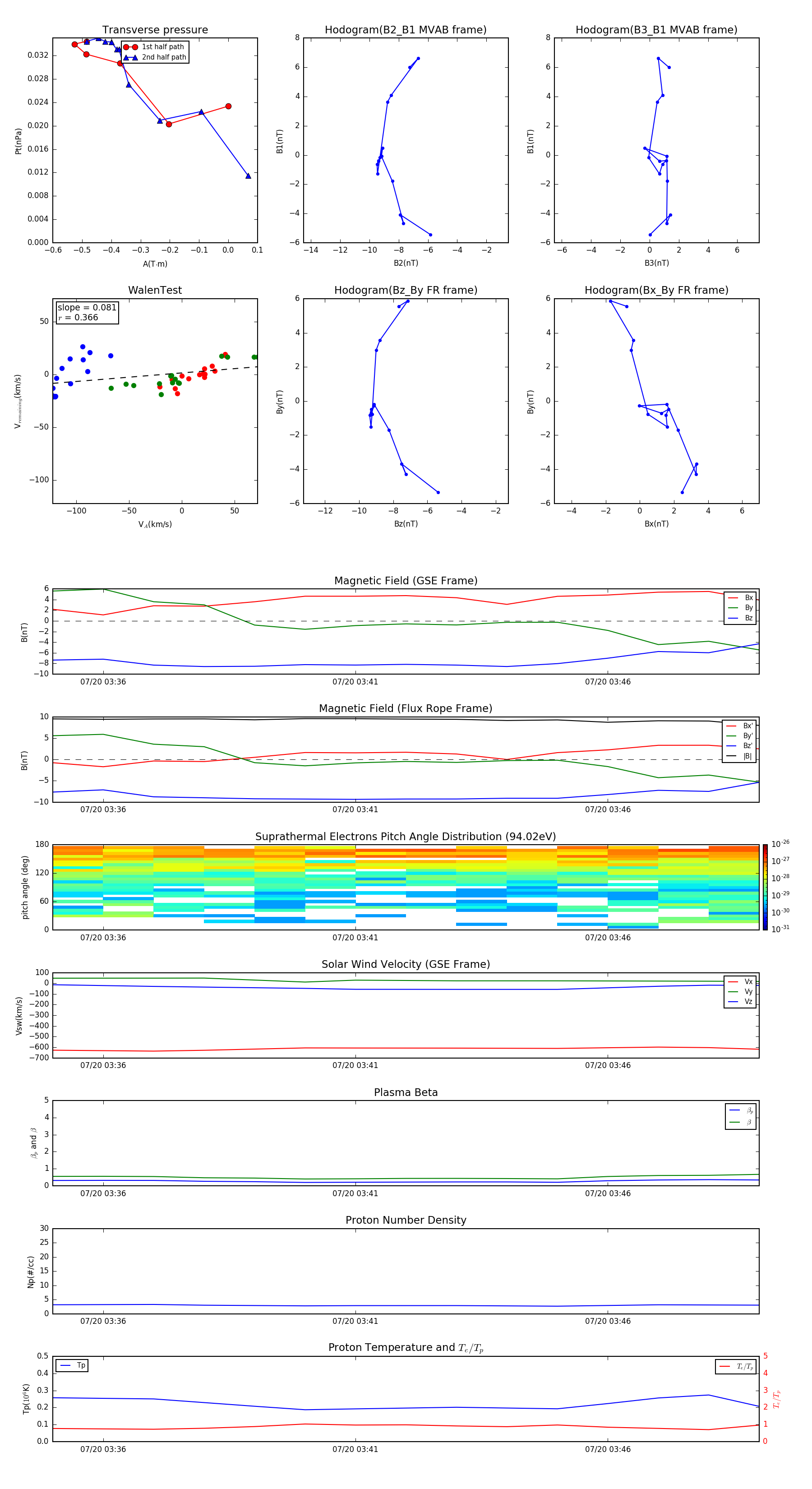This screenshot has height=1489, width=812.
Task: Click the 'Magnetic Field (Flux Rope Frame)' title
Action: (x=406, y=709)
